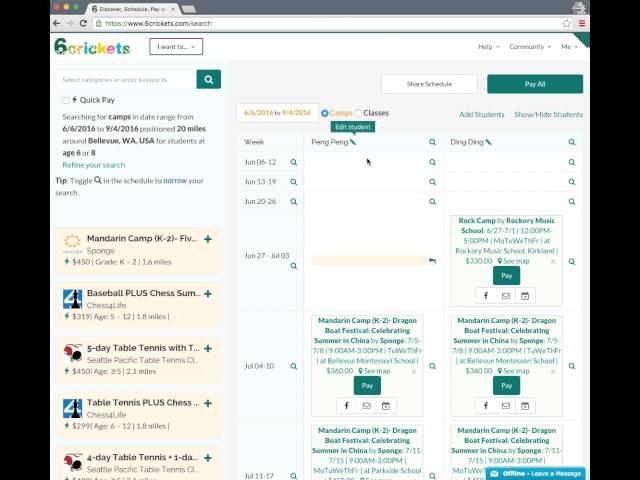
Task: Email Ding Ding's Jul 04-10 Mandarin Camp
Action: [x=506, y=406]
